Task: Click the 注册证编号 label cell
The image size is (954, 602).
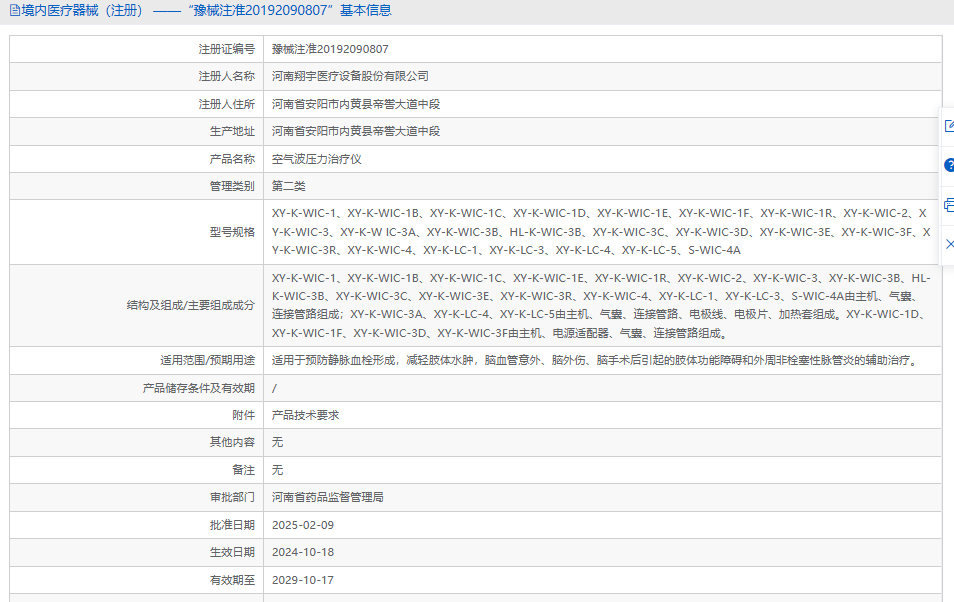Action: click(x=227, y=49)
